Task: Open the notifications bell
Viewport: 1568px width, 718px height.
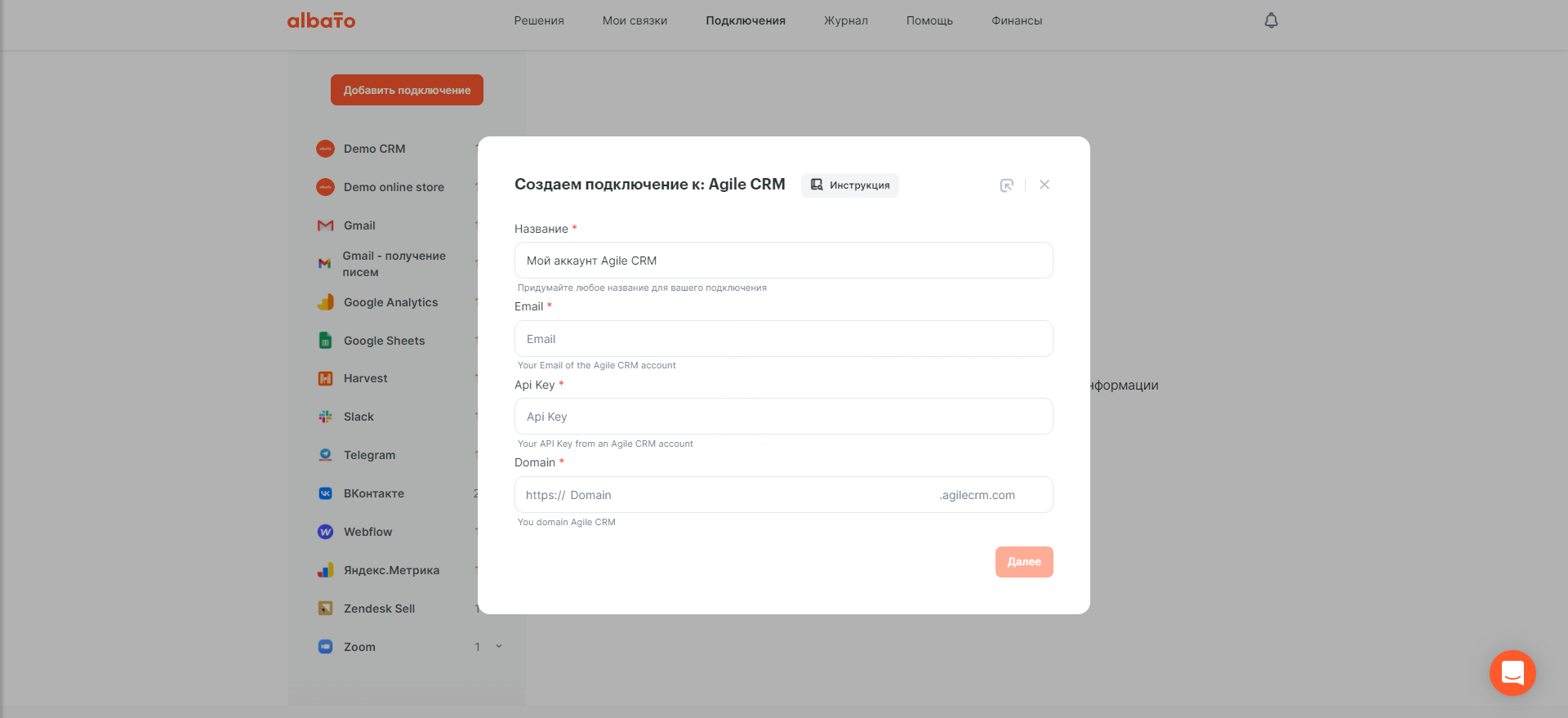Action: (1271, 20)
